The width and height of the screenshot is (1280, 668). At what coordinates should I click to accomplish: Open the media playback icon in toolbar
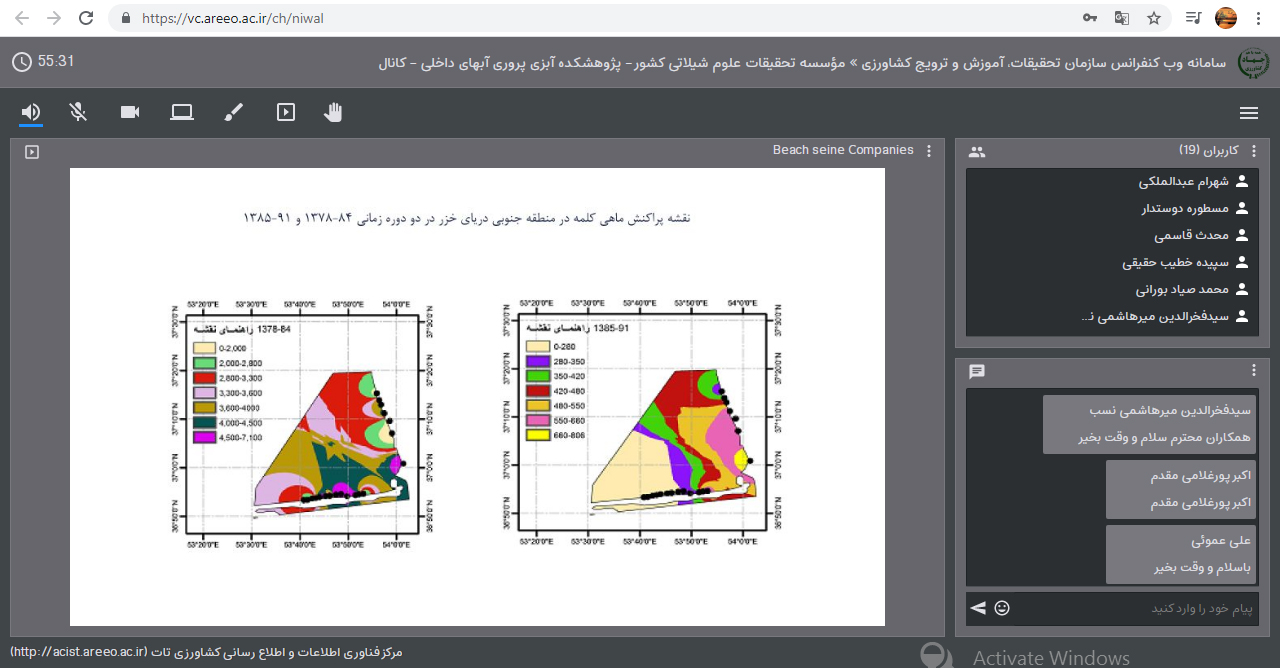pos(286,112)
